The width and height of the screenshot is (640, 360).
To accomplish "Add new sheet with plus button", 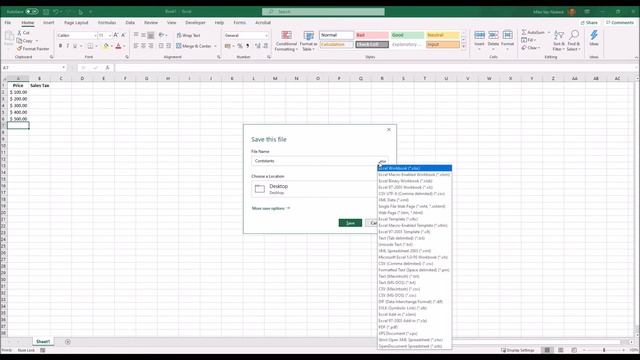I will (x=68, y=342).
